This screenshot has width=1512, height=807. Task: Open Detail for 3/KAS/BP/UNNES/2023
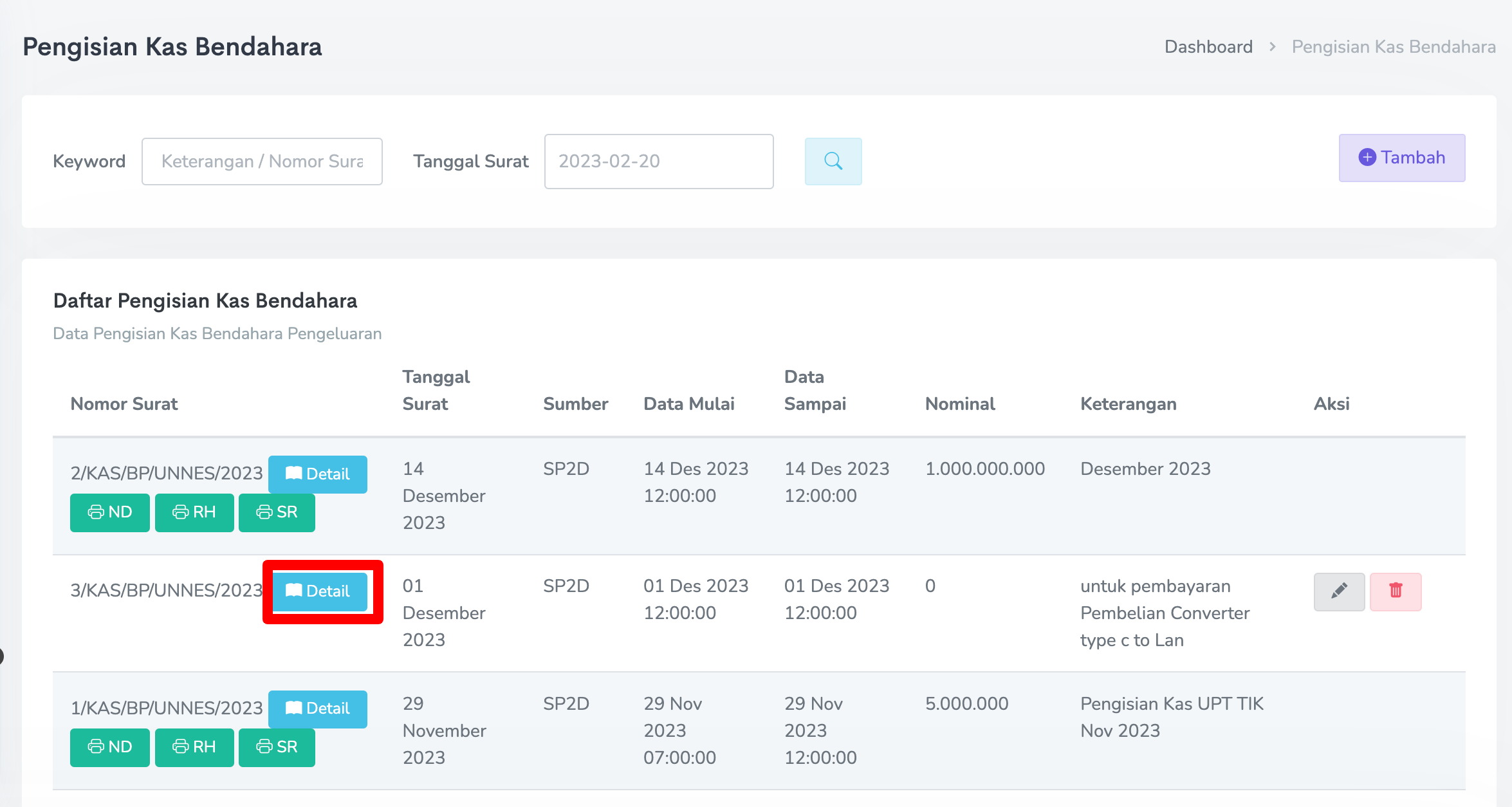[319, 591]
